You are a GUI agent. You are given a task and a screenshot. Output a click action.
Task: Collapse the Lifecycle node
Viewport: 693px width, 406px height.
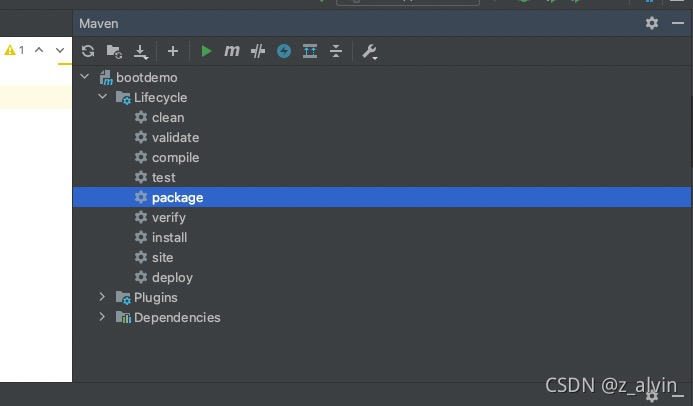click(103, 97)
